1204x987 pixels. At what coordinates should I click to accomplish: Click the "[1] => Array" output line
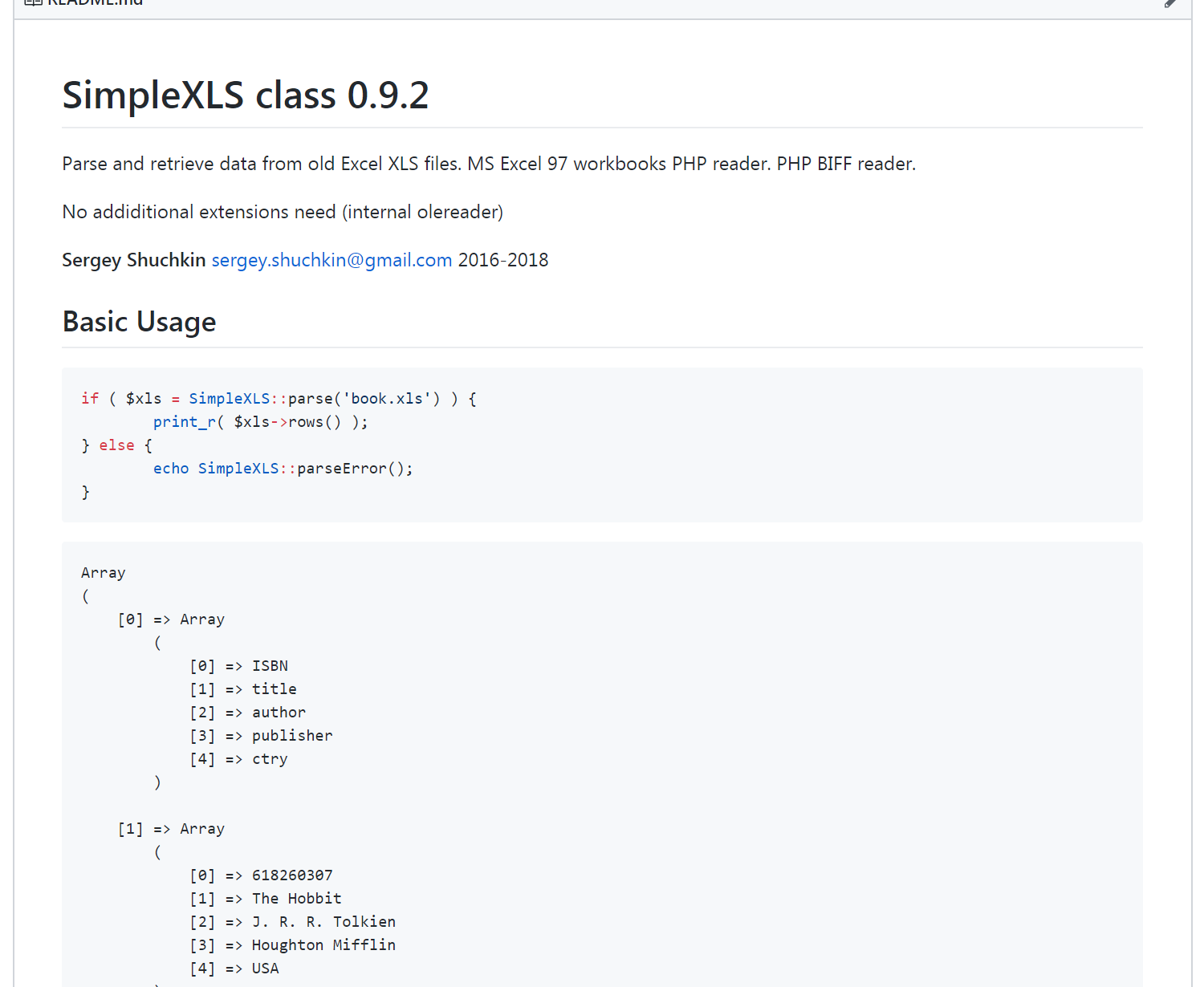tap(171, 829)
